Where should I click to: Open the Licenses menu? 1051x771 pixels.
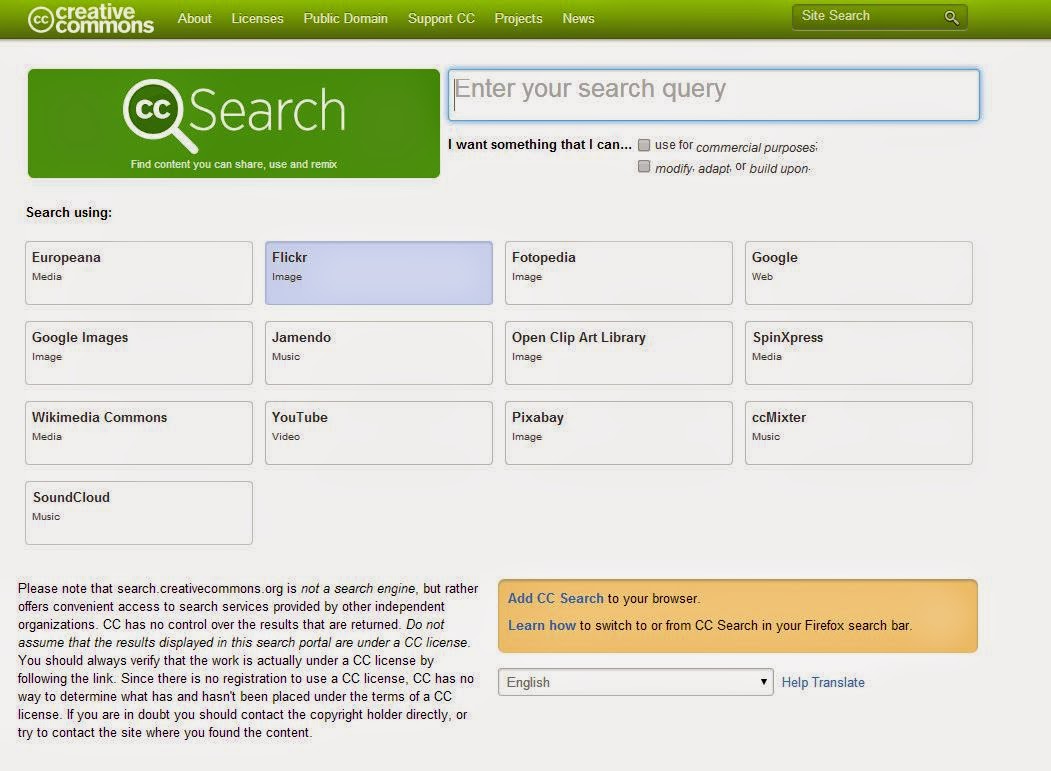pyautogui.click(x=257, y=19)
